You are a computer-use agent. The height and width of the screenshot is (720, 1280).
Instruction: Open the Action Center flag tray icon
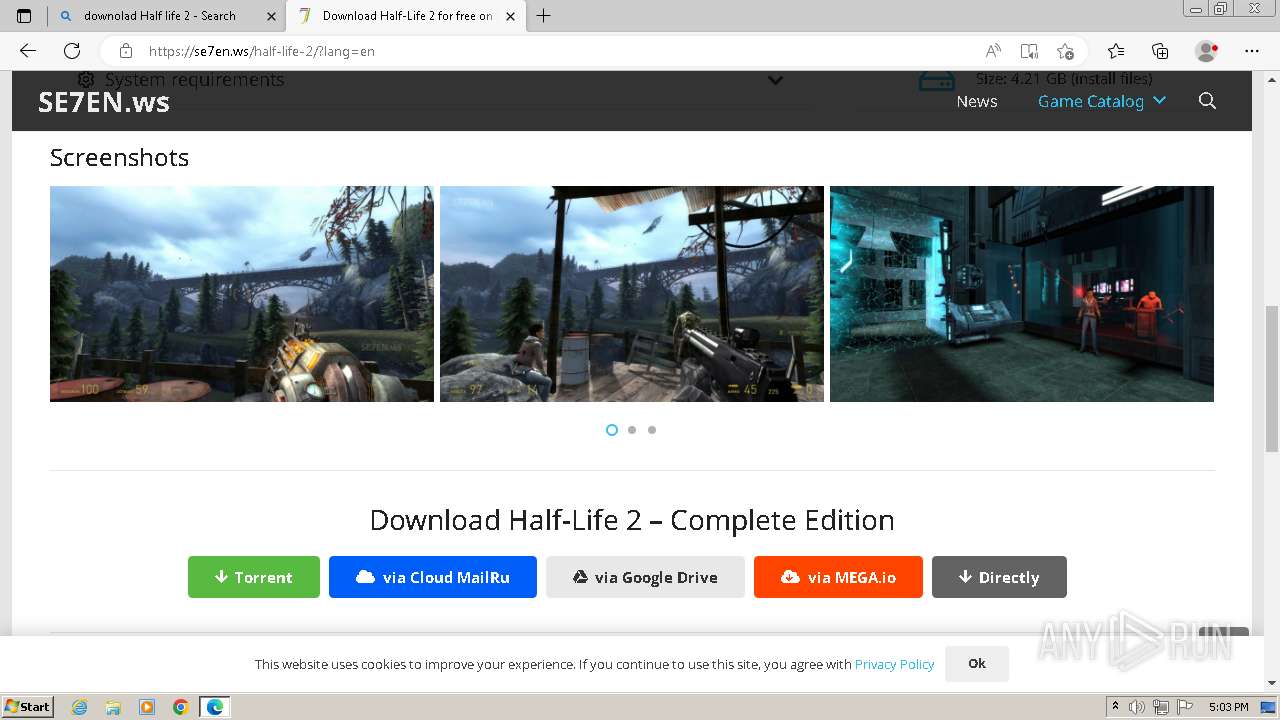pyautogui.click(x=1185, y=707)
